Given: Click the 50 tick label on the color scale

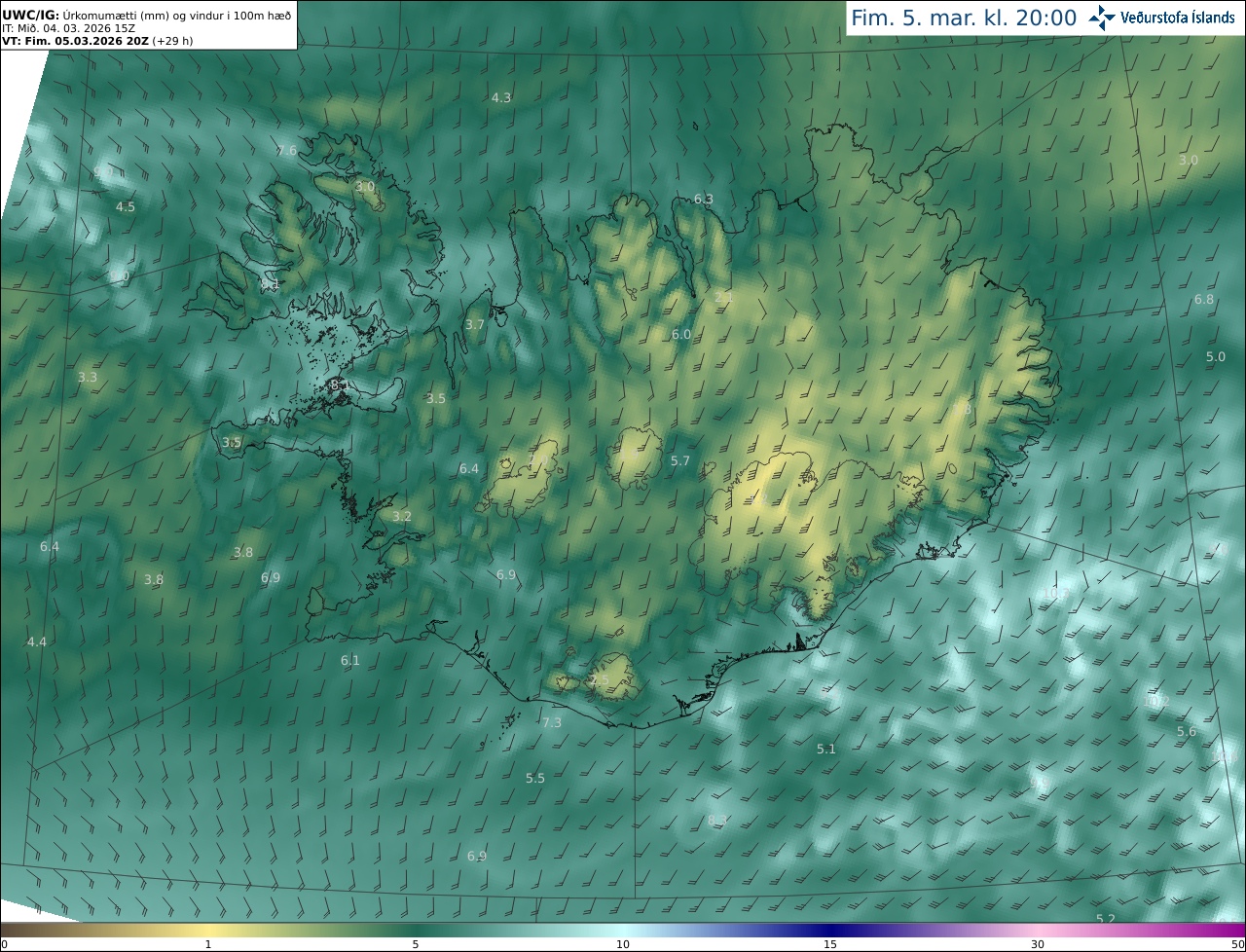Looking at the screenshot, I should coord(1237,944).
